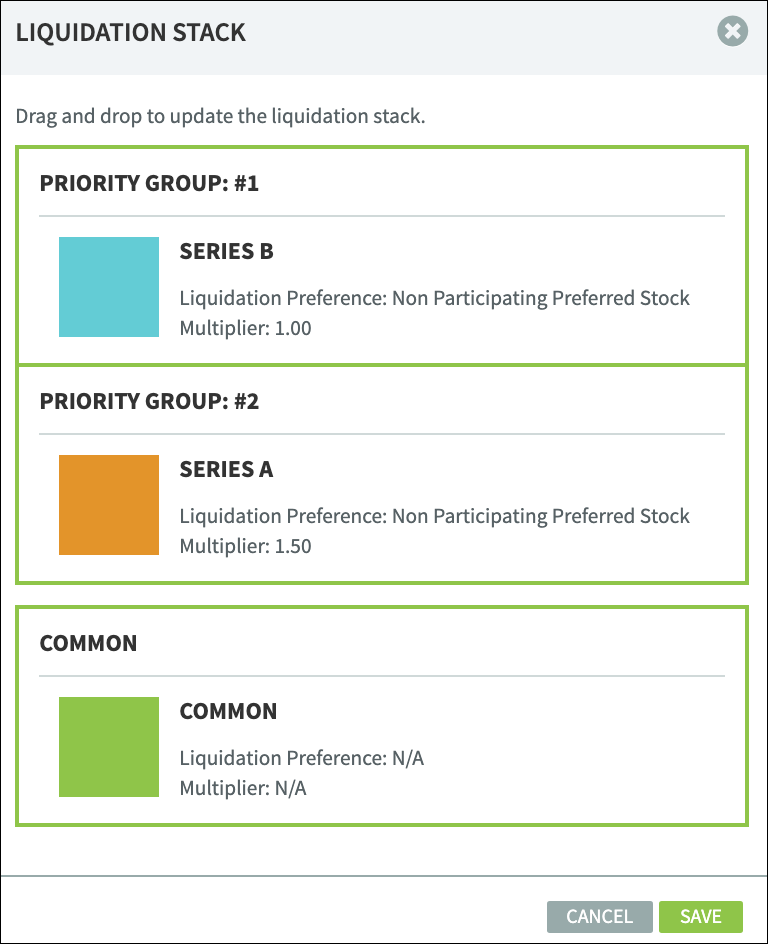Click the Series B title
The image size is (768, 944).
click(x=226, y=251)
